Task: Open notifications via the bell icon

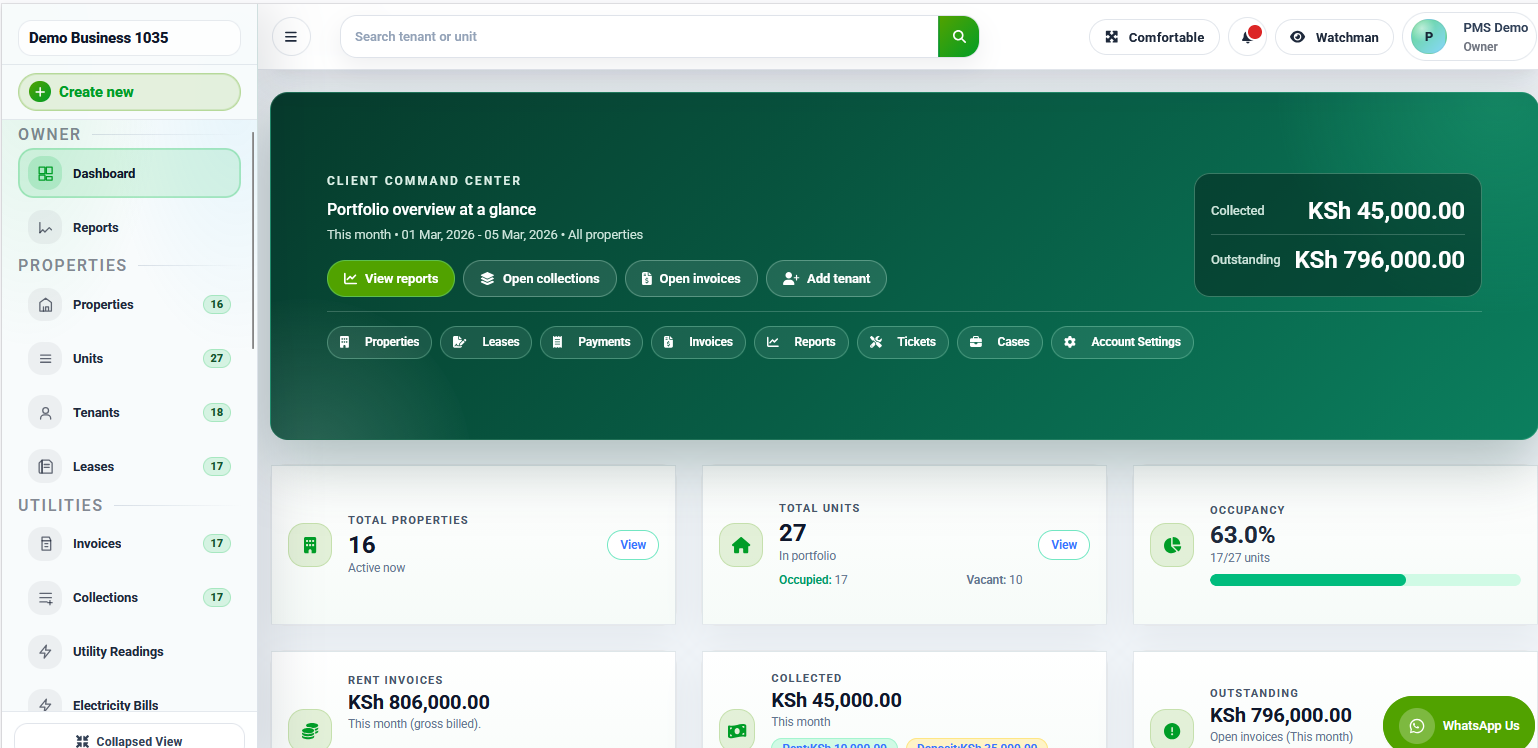Action: point(1246,37)
